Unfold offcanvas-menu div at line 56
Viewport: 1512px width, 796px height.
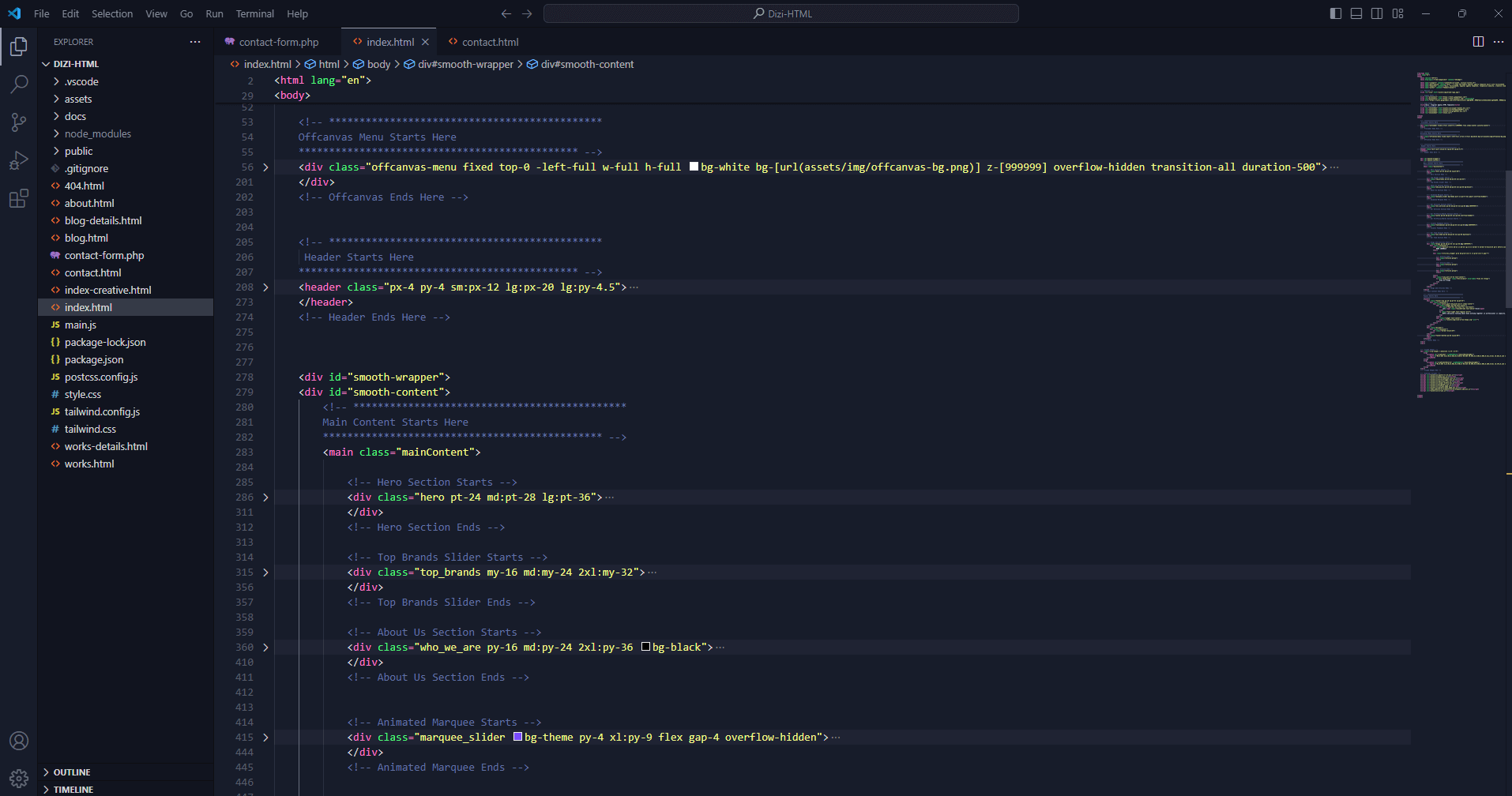tap(265, 167)
